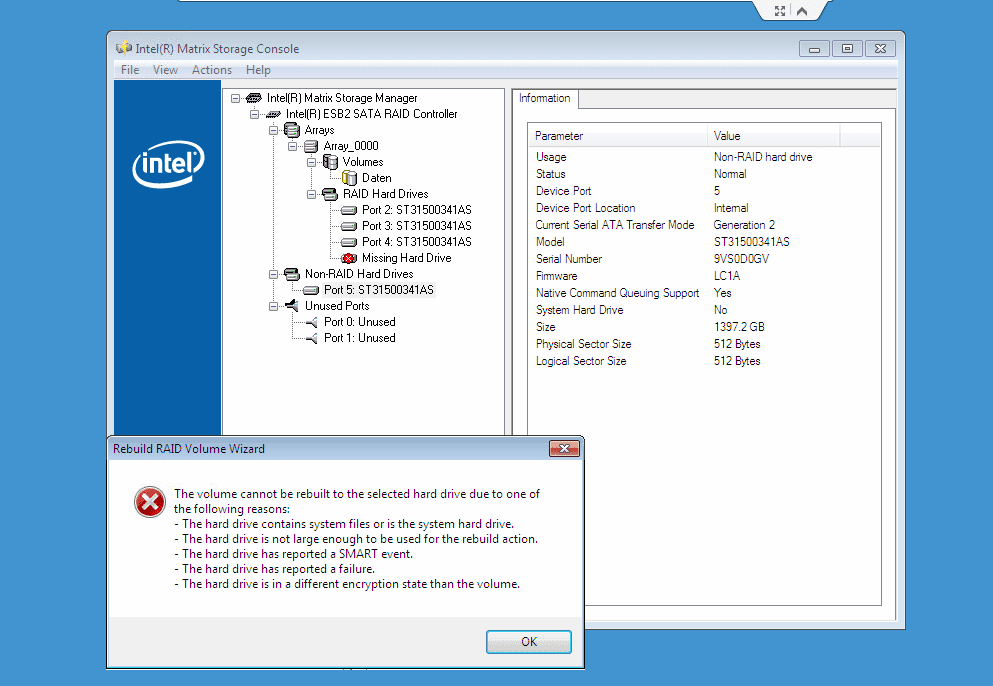
Task: Click the Status parameter row label
Action: pyautogui.click(x=550, y=174)
